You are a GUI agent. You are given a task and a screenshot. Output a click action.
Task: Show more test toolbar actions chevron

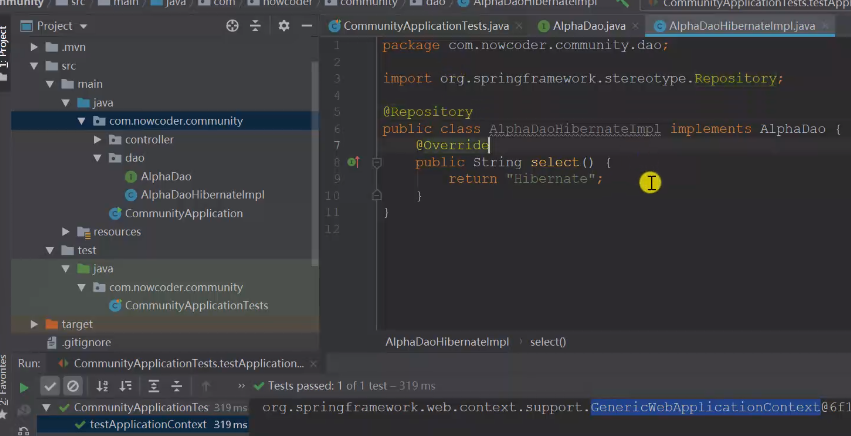pyautogui.click(x=242, y=386)
